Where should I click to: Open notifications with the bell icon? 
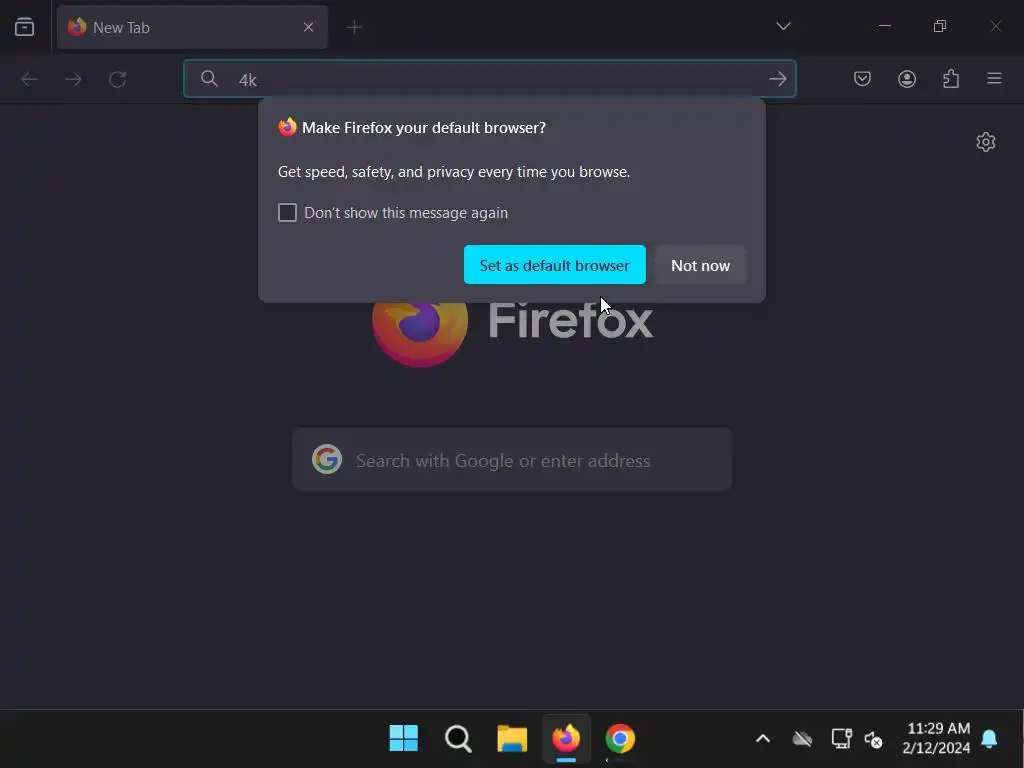(x=989, y=739)
